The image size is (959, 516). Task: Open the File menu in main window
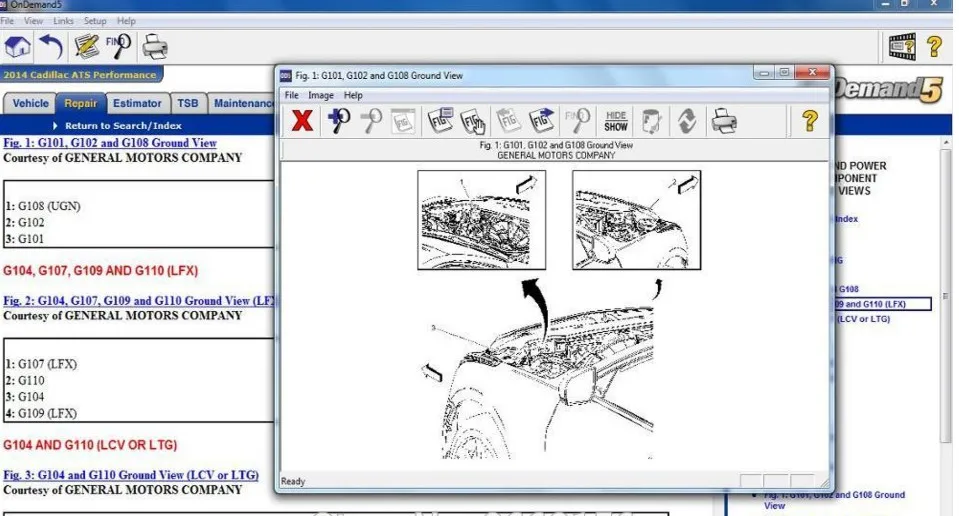[7, 21]
